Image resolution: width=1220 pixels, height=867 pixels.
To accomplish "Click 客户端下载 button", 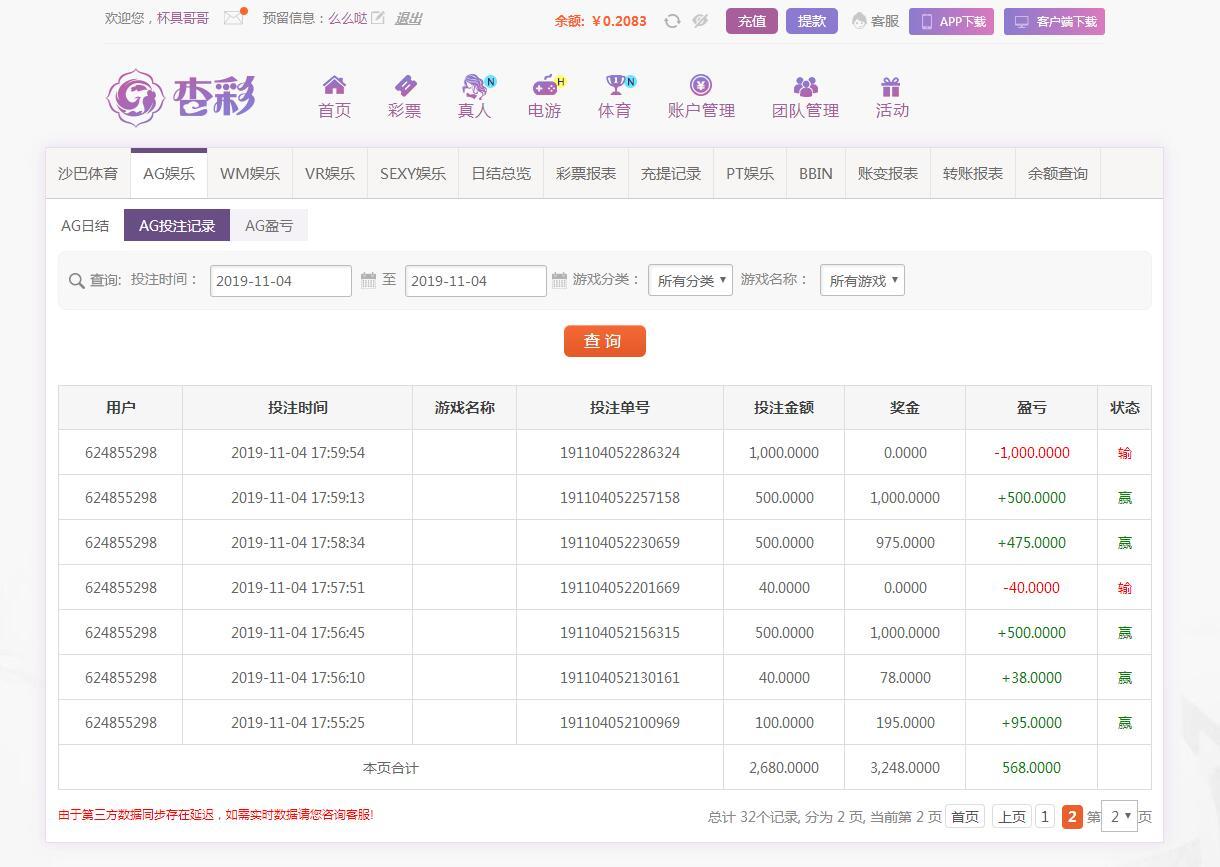I will 1054,21.
